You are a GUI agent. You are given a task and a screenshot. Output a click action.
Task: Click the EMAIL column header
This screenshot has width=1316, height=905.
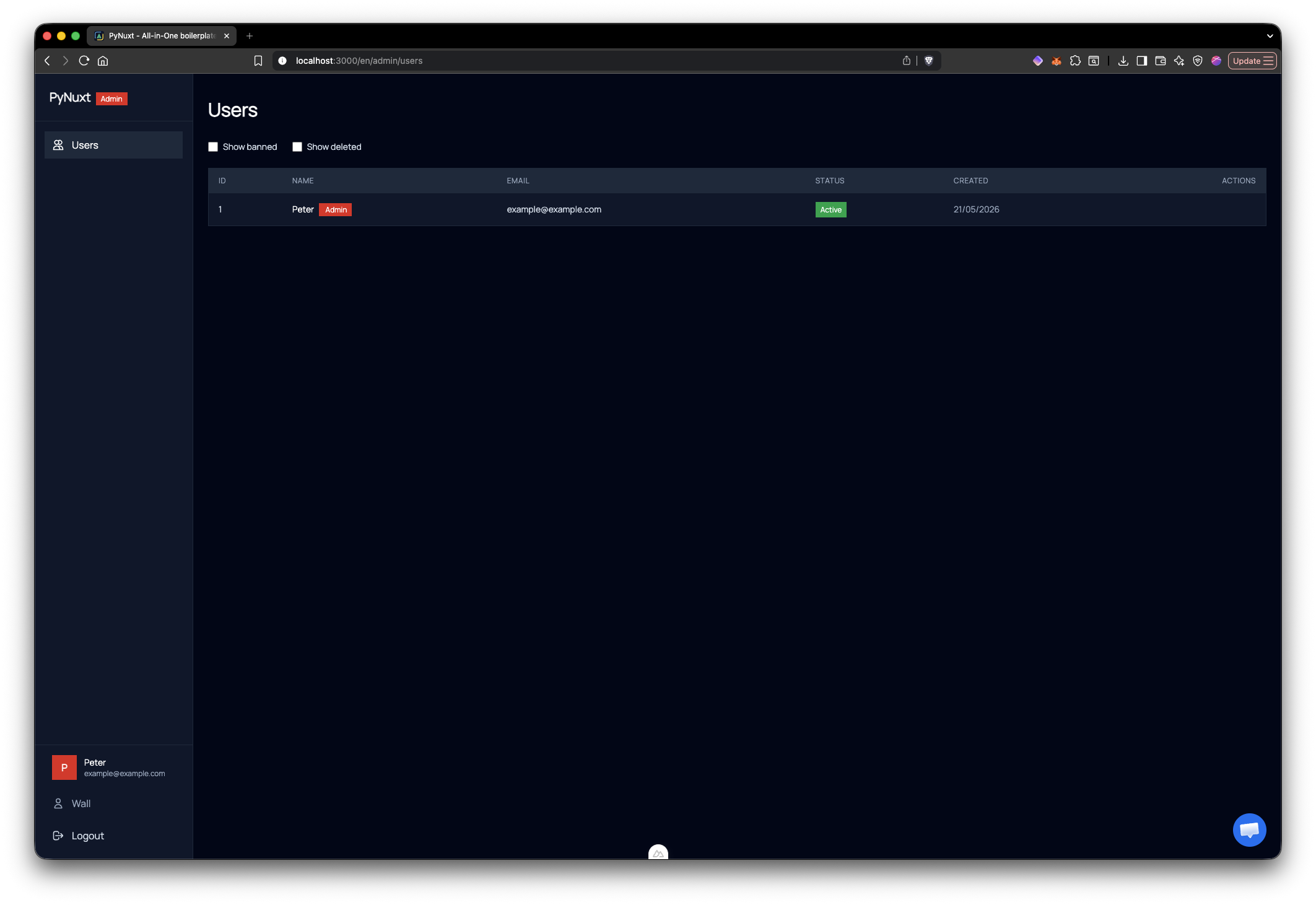518,181
